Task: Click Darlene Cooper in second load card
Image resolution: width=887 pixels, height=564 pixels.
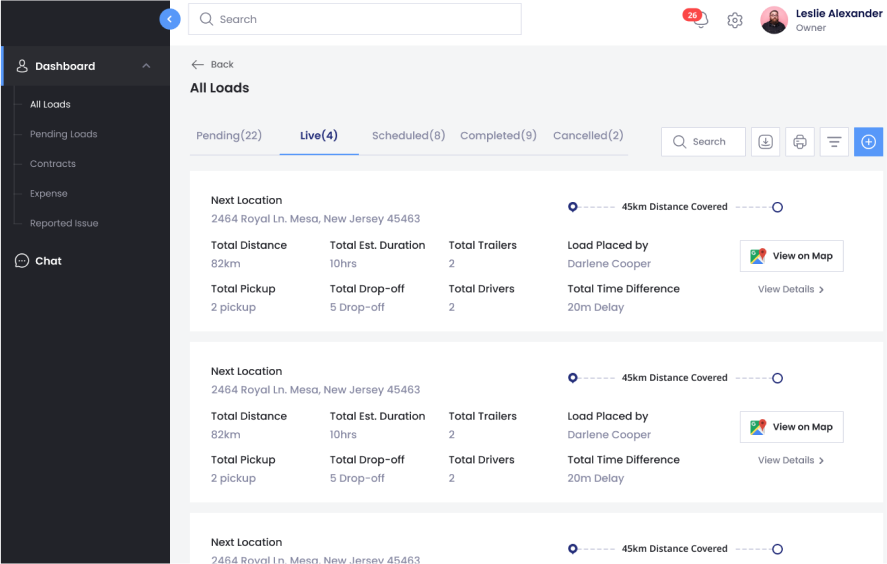Action: (x=609, y=434)
